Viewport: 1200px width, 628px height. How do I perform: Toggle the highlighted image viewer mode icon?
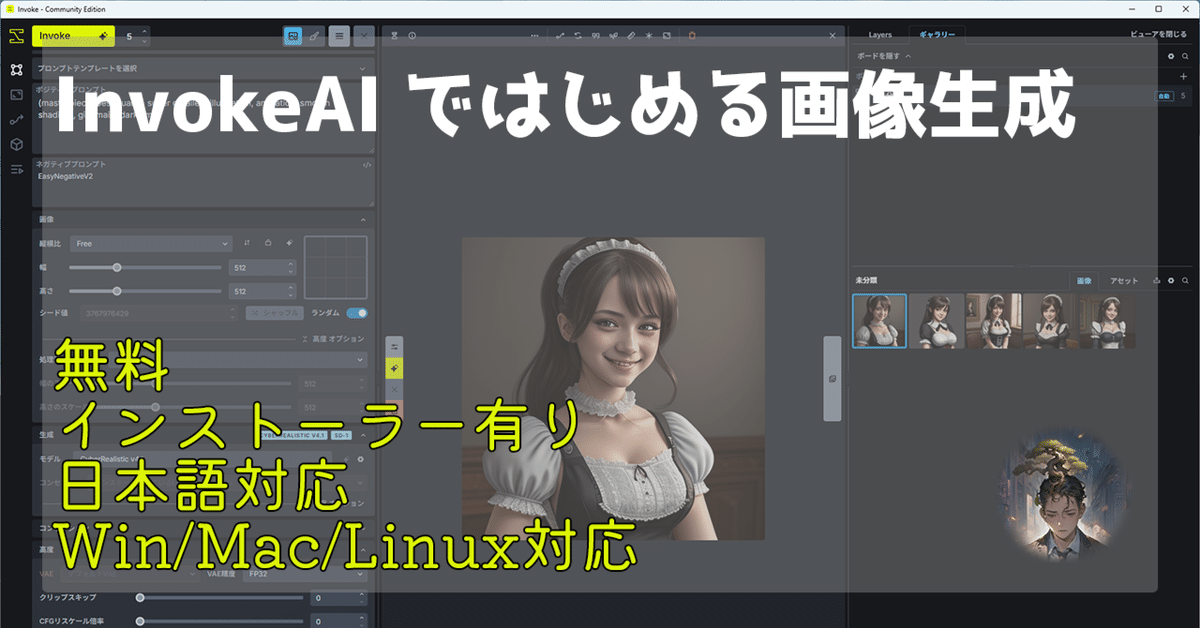point(294,36)
